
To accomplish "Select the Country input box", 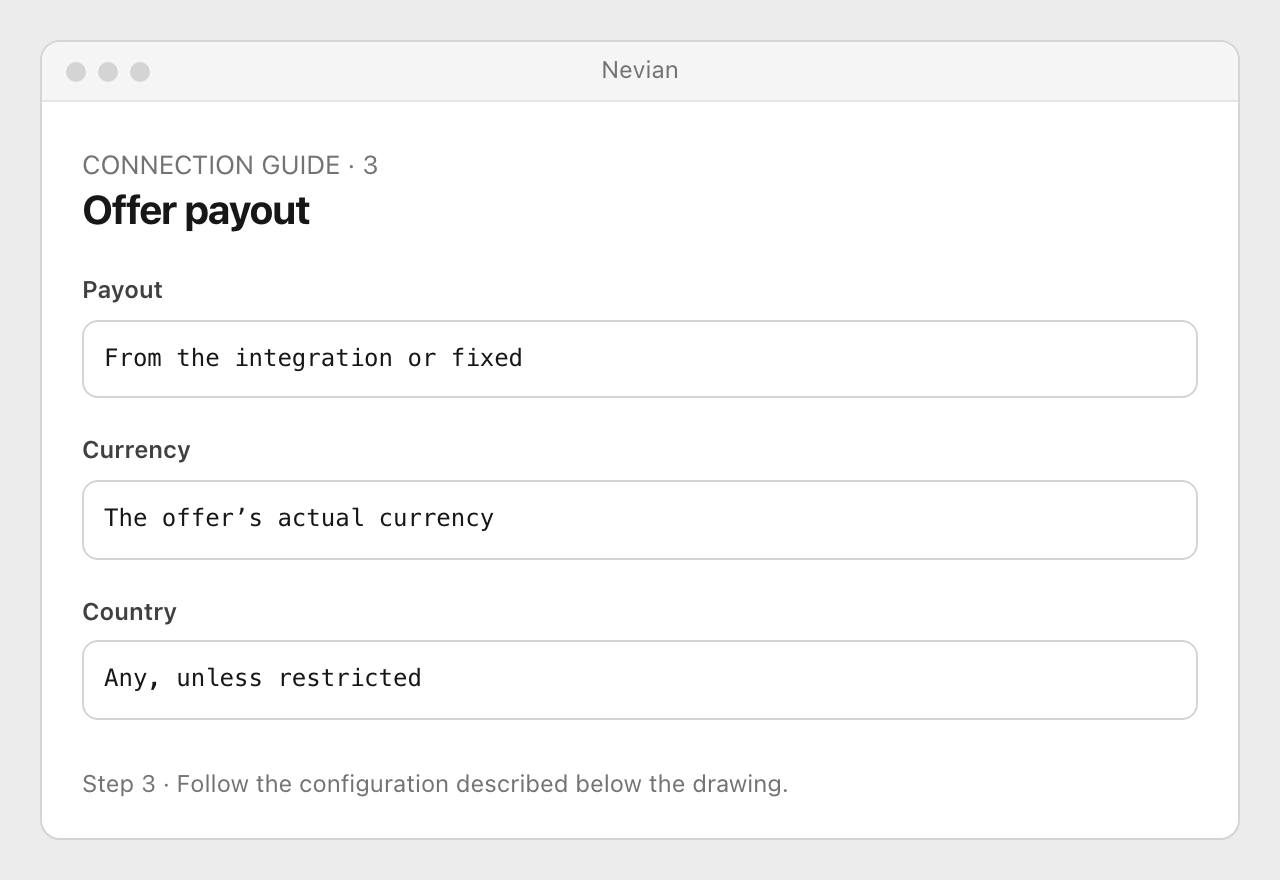I will tap(640, 680).
